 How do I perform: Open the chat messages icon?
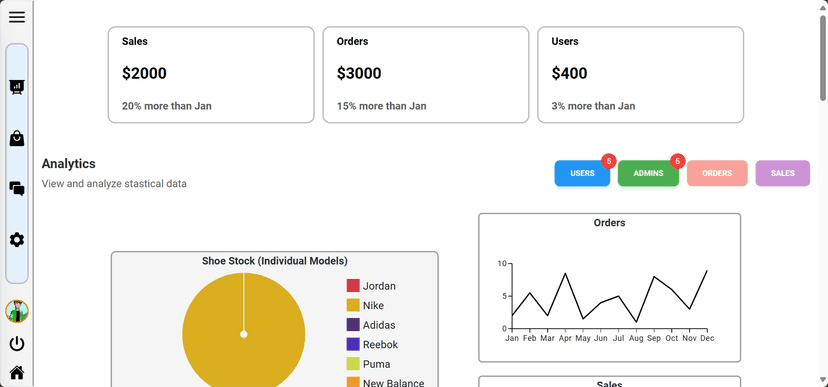(x=17, y=188)
